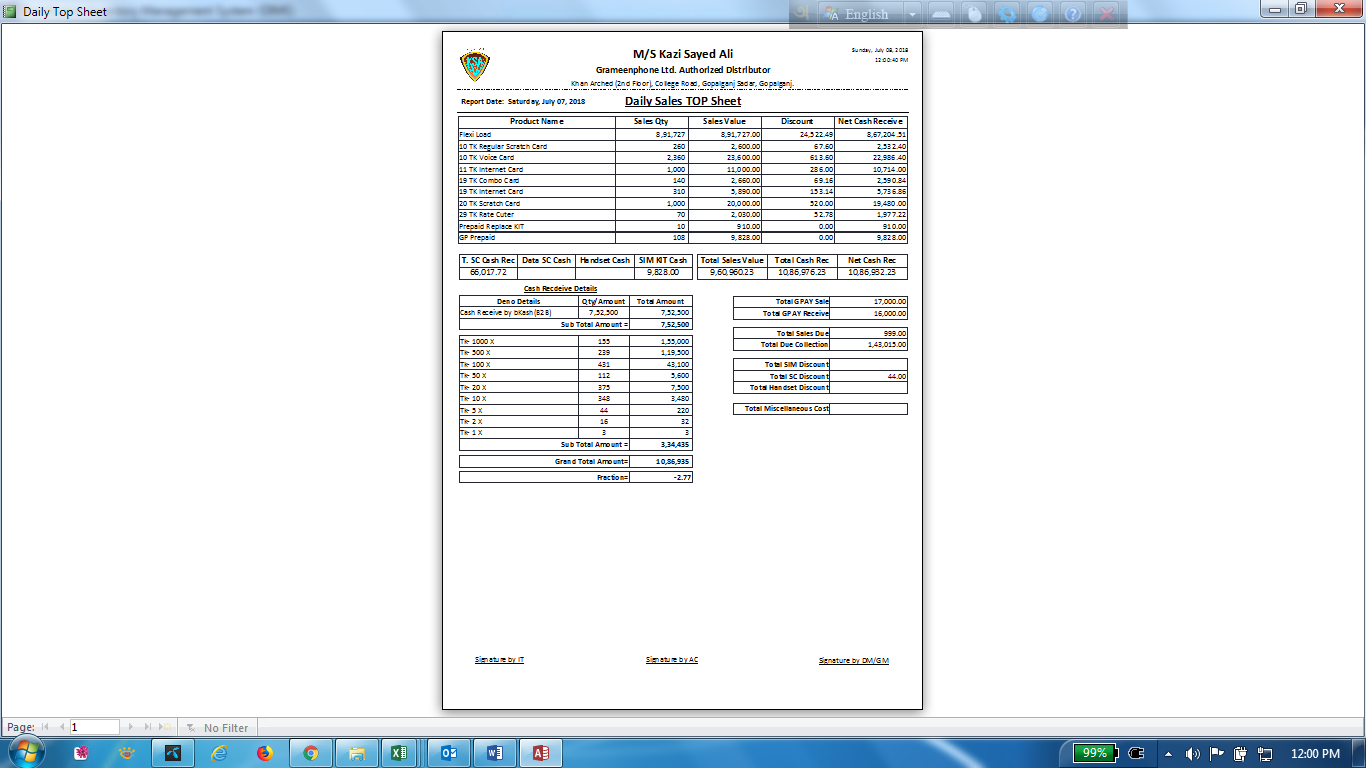Click the volume speaker tray icon
This screenshot has height=768, width=1366.
tap(1192, 753)
